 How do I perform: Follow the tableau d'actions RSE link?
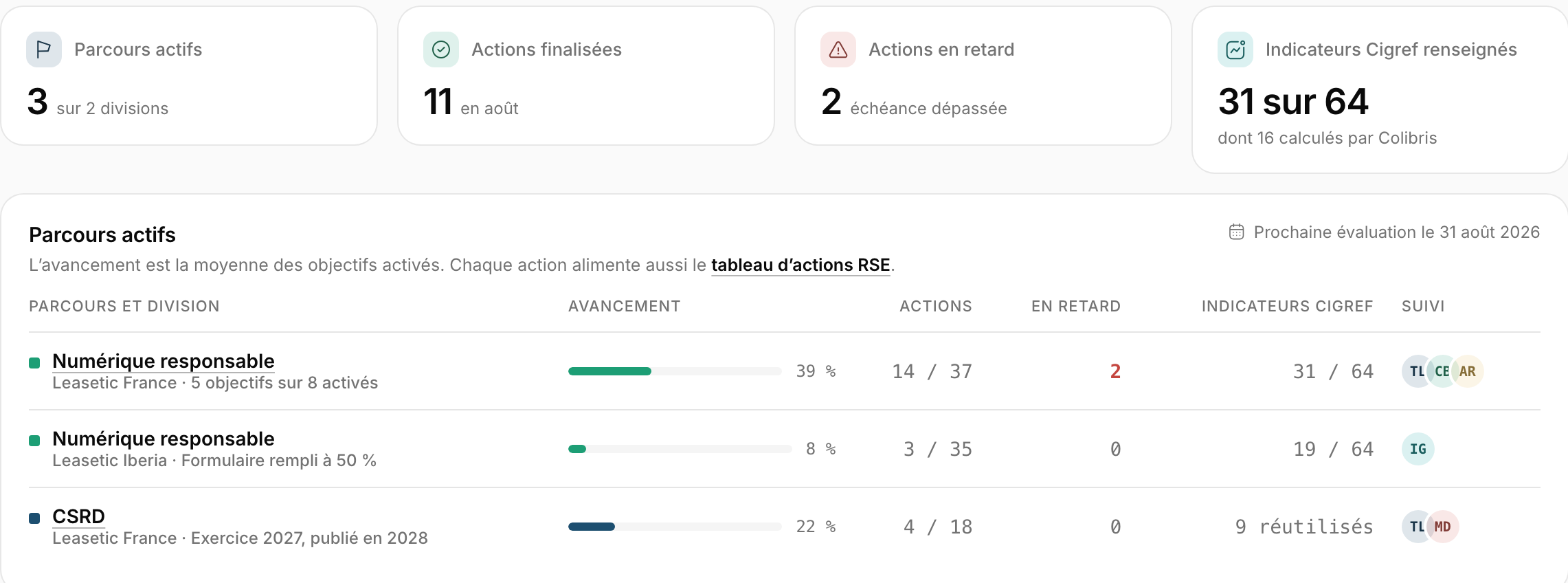tap(800, 265)
